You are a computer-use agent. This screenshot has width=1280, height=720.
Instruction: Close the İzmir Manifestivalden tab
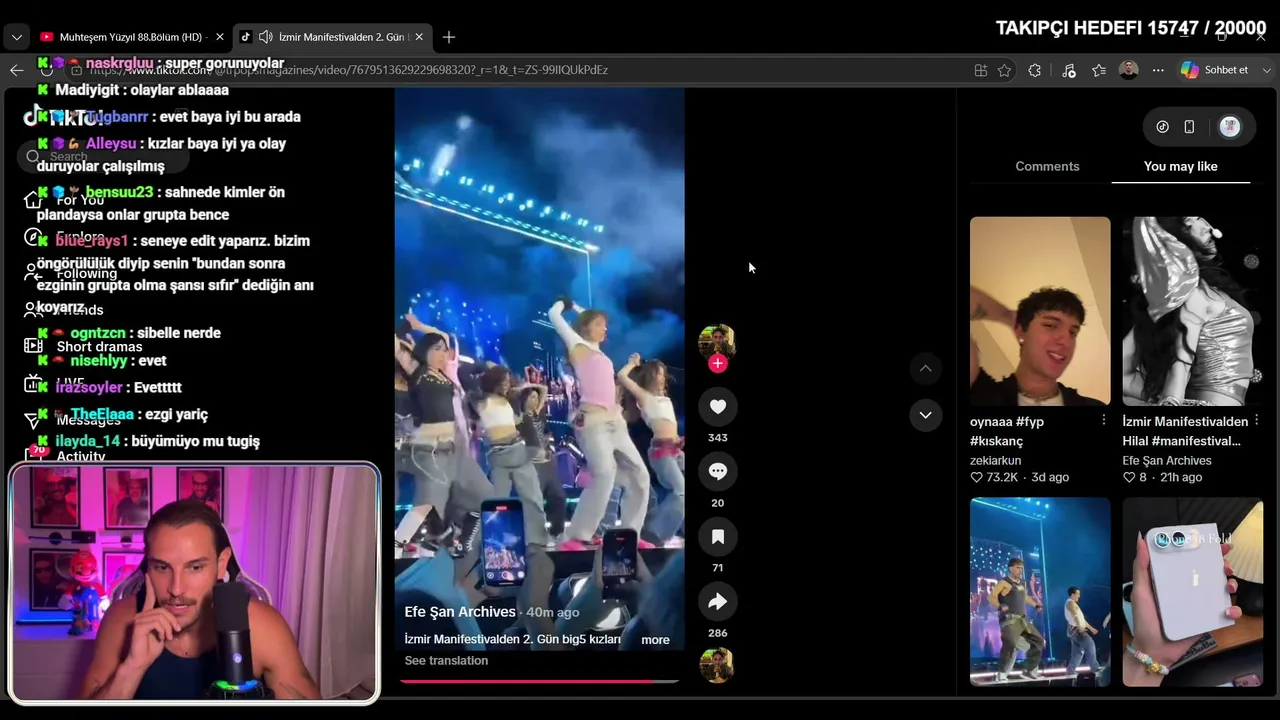[x=419, y=37]
